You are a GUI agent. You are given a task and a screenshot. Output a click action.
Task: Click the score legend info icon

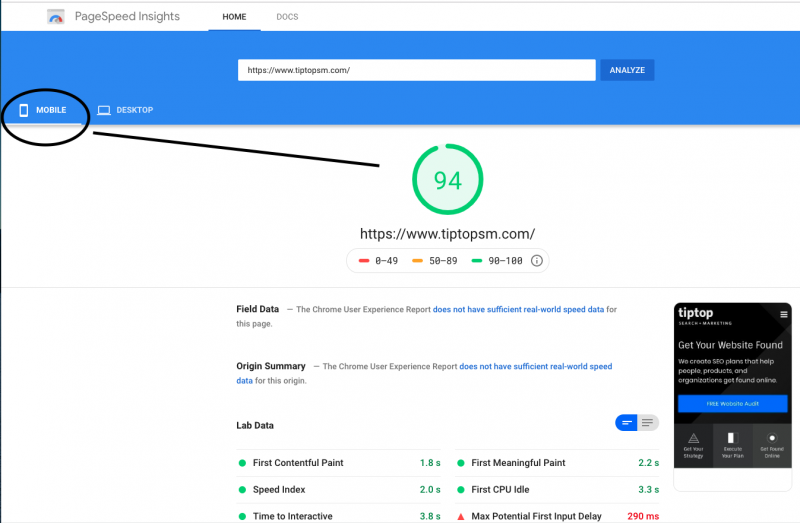(x=537, y=261)
